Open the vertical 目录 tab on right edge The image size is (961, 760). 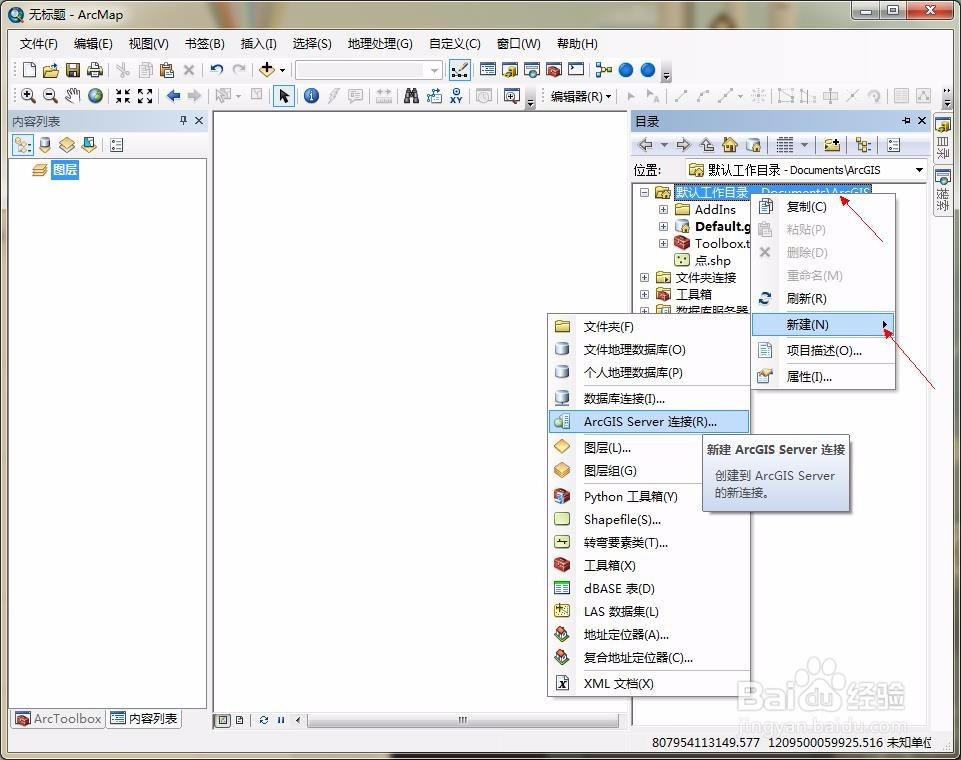(x=943, y=138)
